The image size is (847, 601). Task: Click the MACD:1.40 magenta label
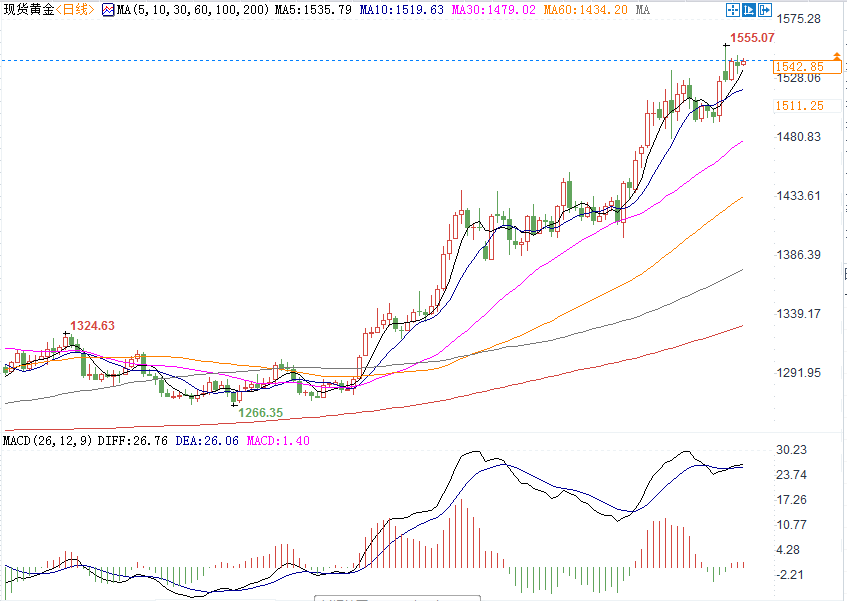point(278,441)
